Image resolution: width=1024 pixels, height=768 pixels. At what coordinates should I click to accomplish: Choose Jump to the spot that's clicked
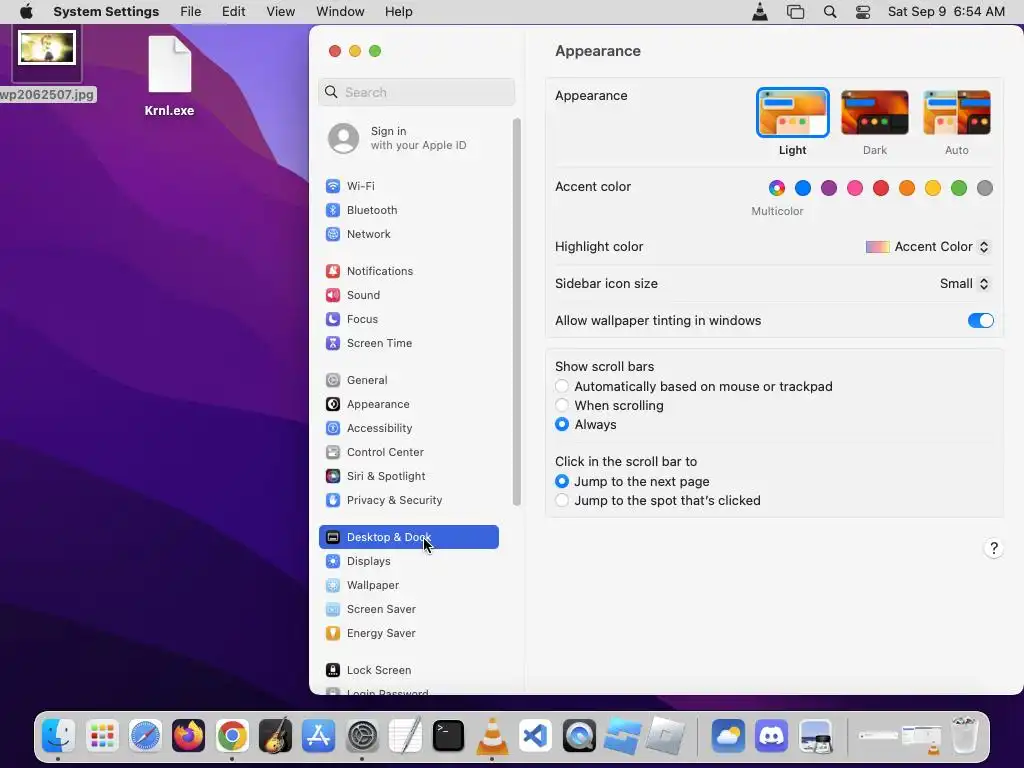[562, 500]
